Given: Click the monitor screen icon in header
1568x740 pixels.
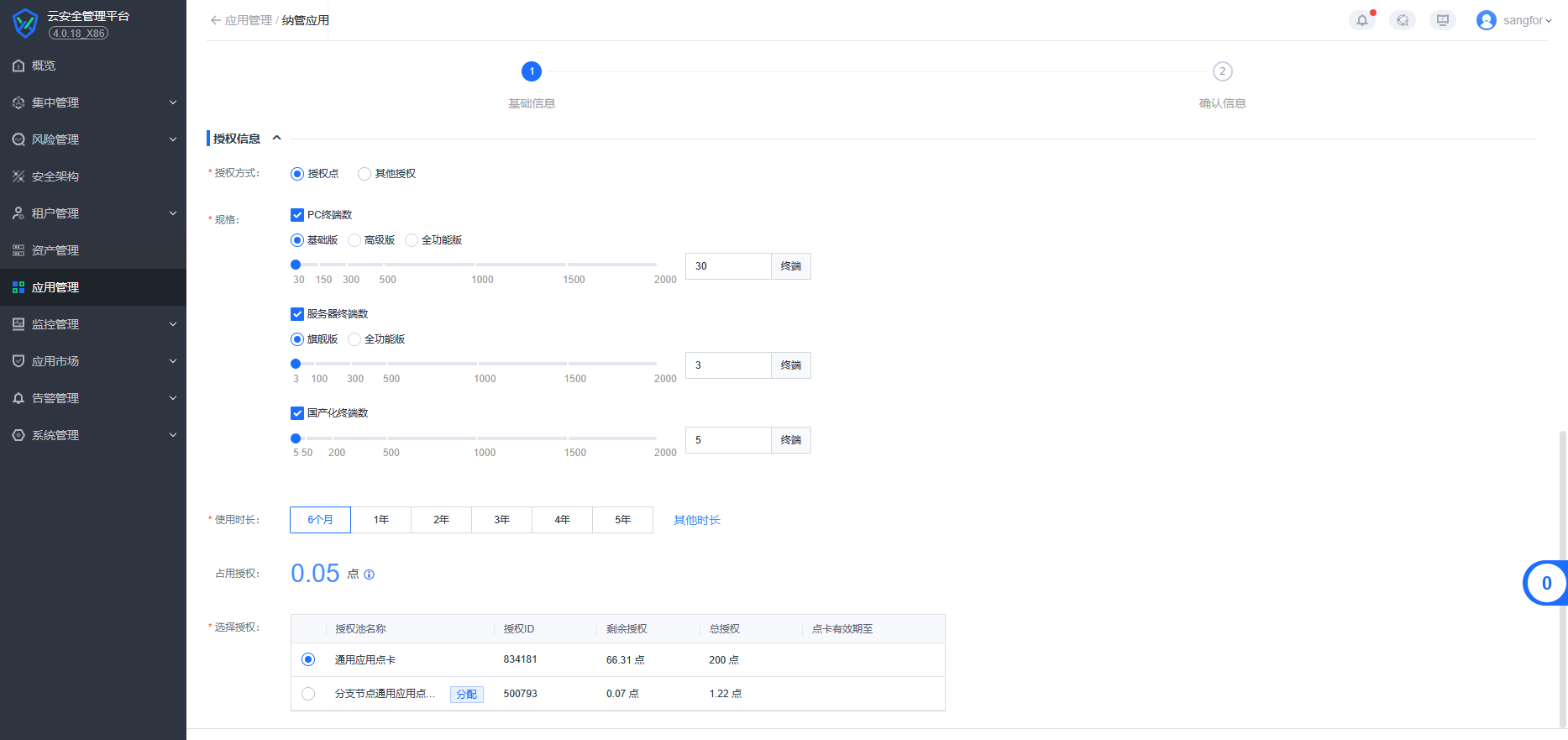Looking at the screenshot, I should click(x=1442, y=20).
